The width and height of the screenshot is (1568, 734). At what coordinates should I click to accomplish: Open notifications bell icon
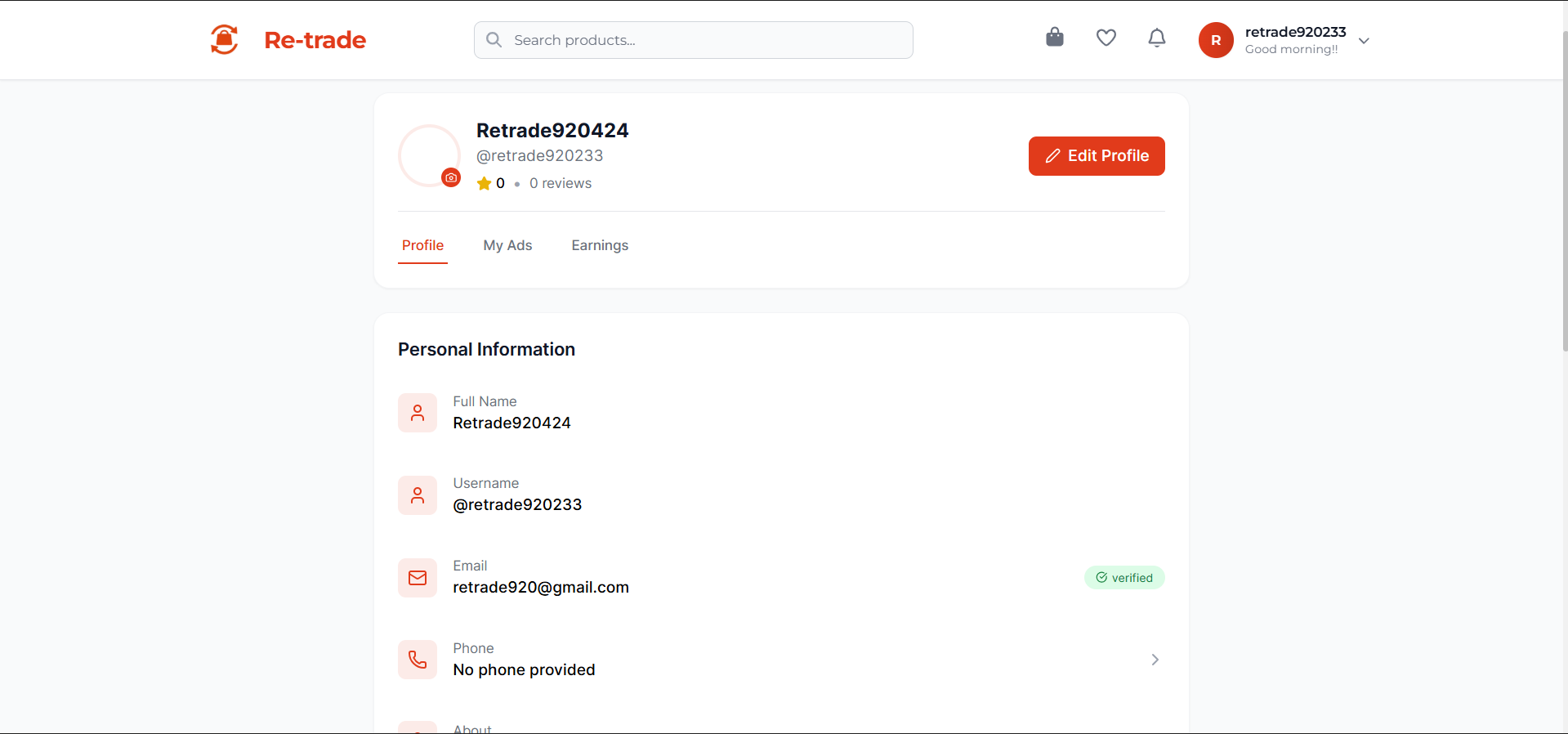(1157, 38)
